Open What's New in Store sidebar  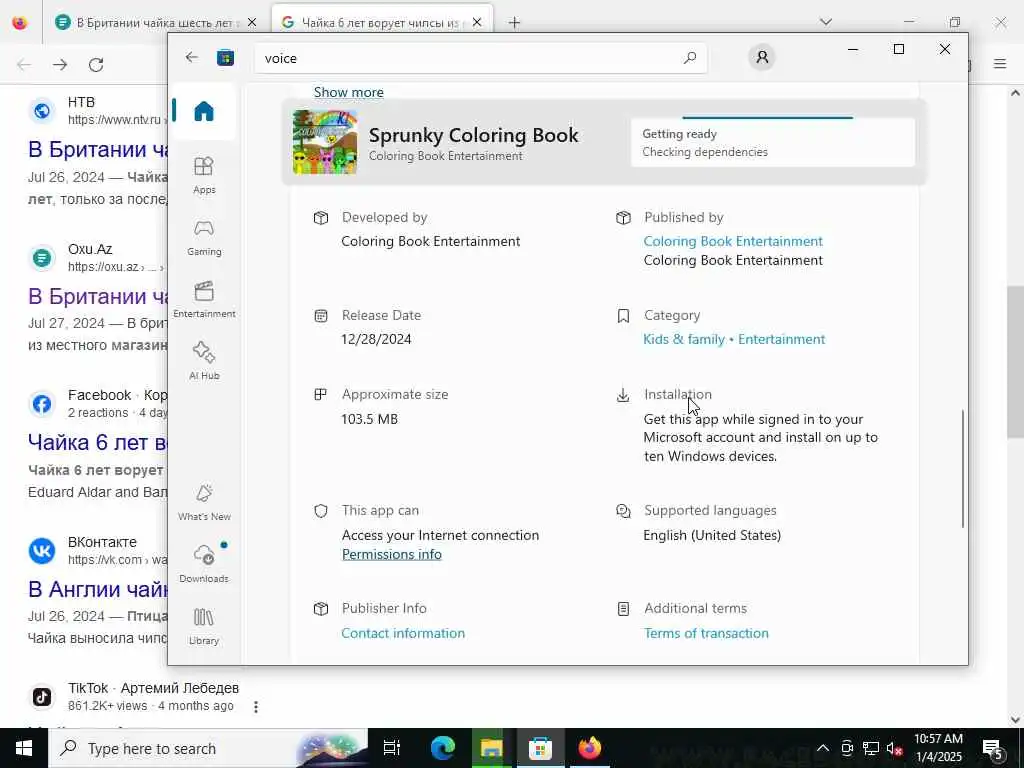204,502
